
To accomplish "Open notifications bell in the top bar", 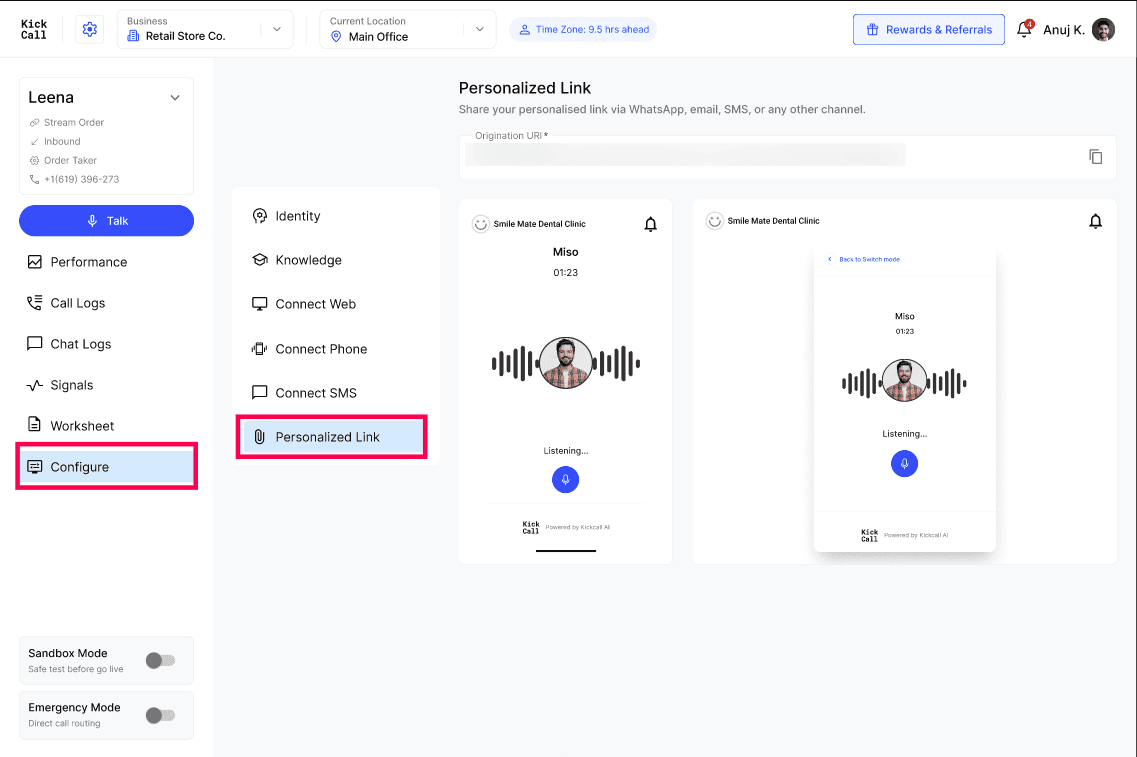I will tap(1024, 29).
